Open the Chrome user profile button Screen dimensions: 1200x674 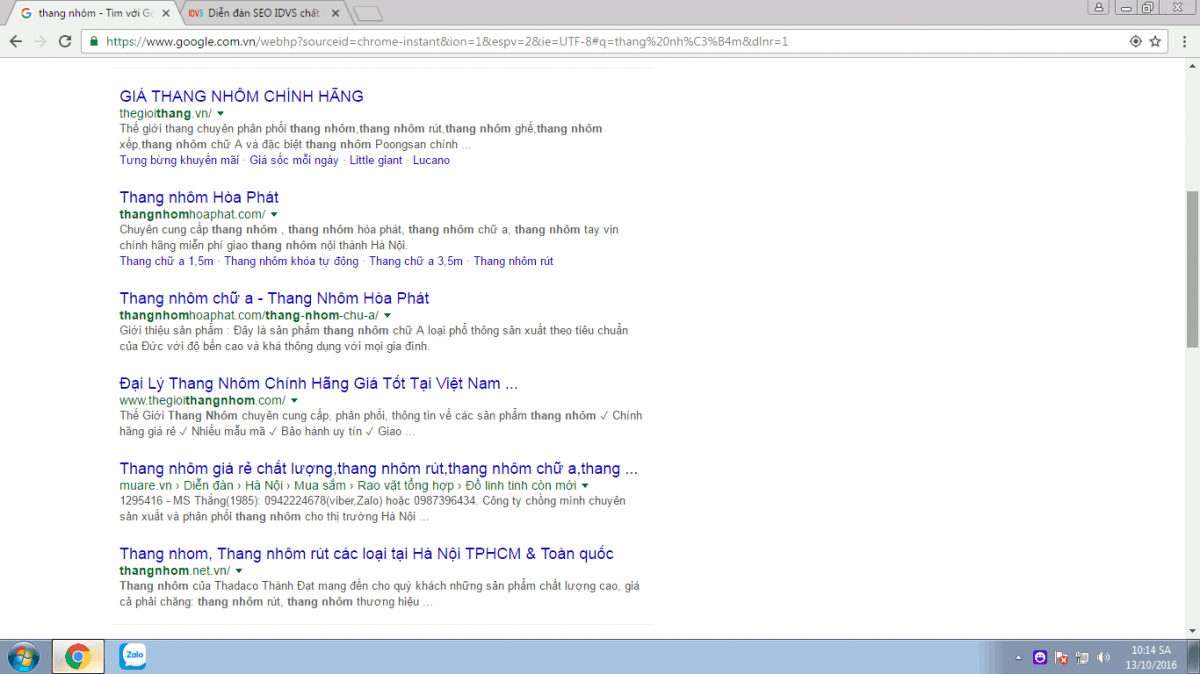click(x=1099, y=7)
